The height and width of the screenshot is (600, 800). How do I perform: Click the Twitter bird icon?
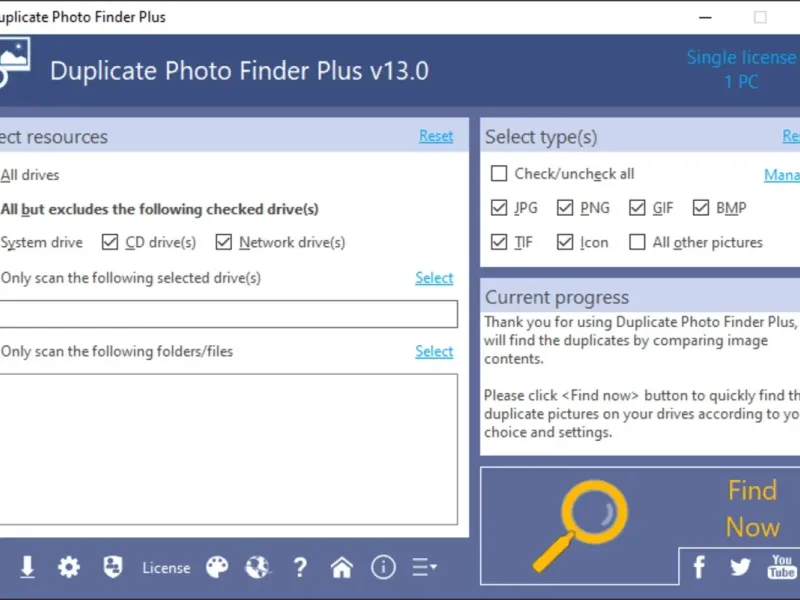click(740, 568)
